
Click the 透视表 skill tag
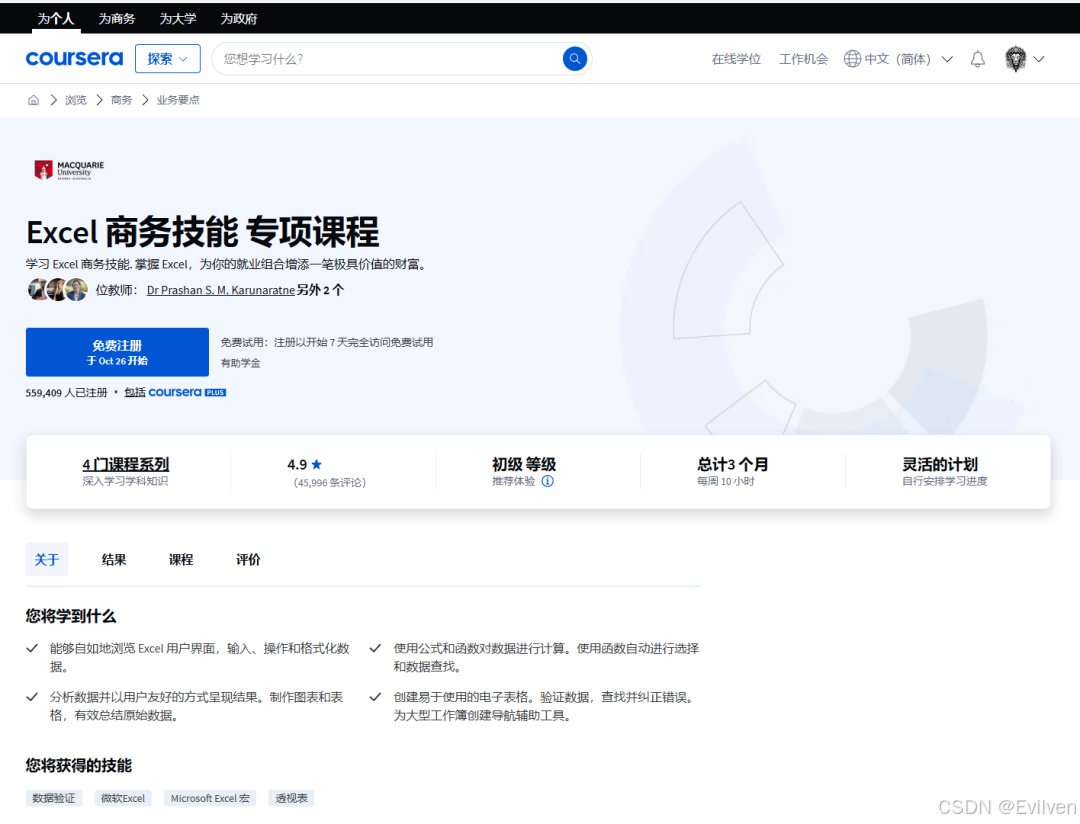click(x=291, y=798)
